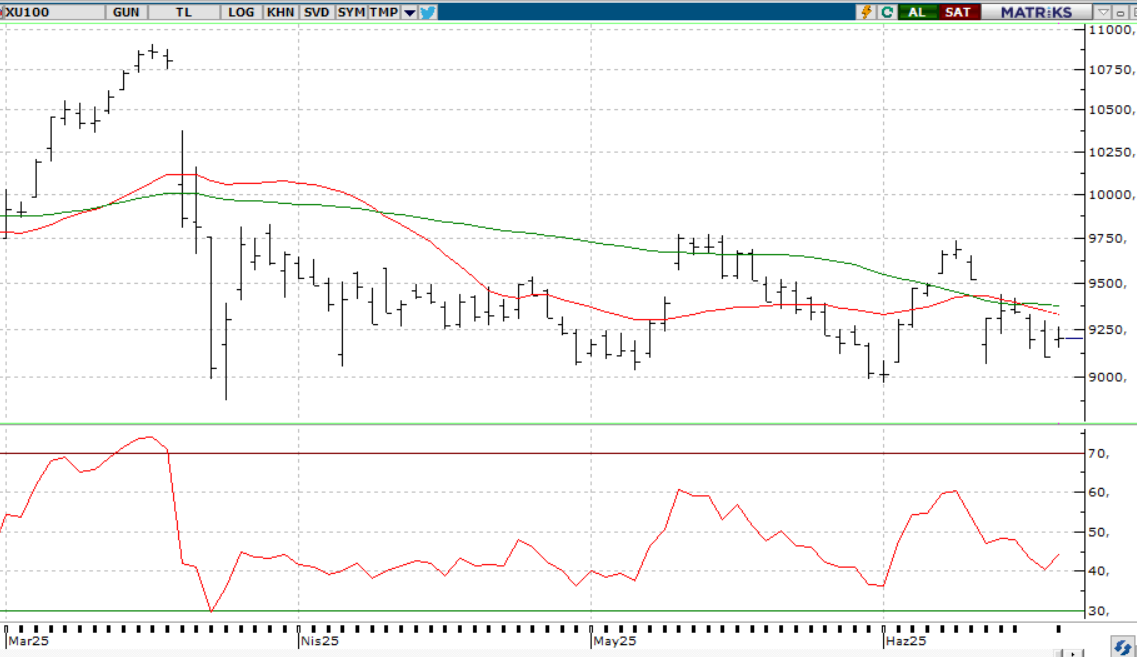The width and height of the screenshot is (1137, 657).
Task: Click the 50 RSI axis label
Action: pyautogui.click(x=1099, y=532)
